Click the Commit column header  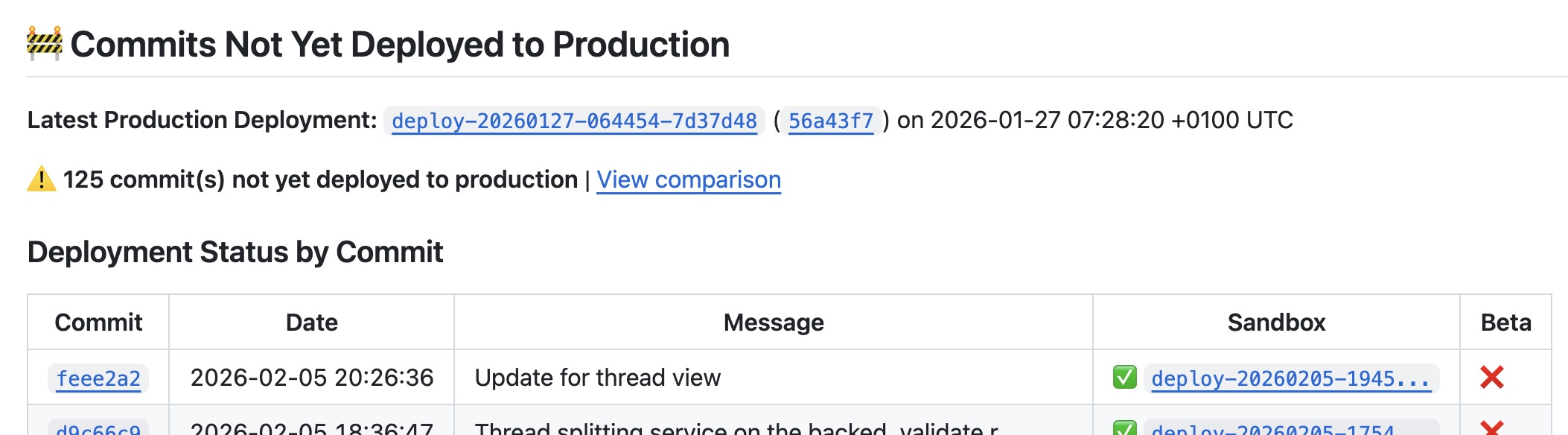point(98,323)
